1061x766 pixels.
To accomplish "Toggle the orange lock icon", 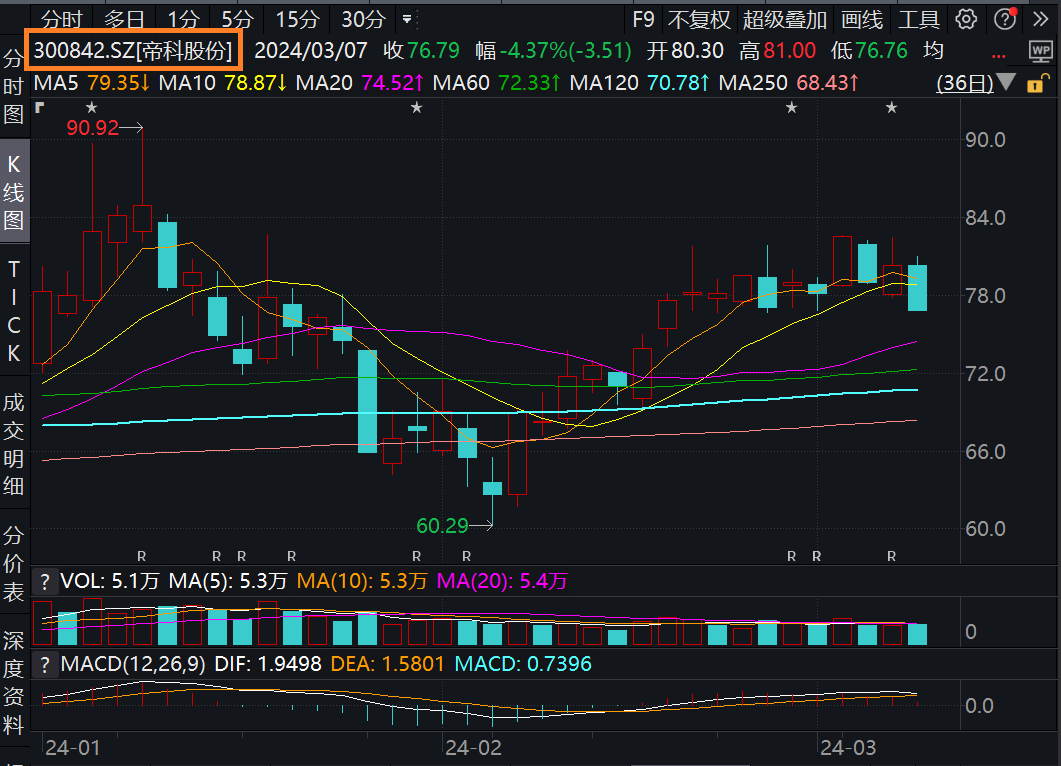I will (1037, 84).
